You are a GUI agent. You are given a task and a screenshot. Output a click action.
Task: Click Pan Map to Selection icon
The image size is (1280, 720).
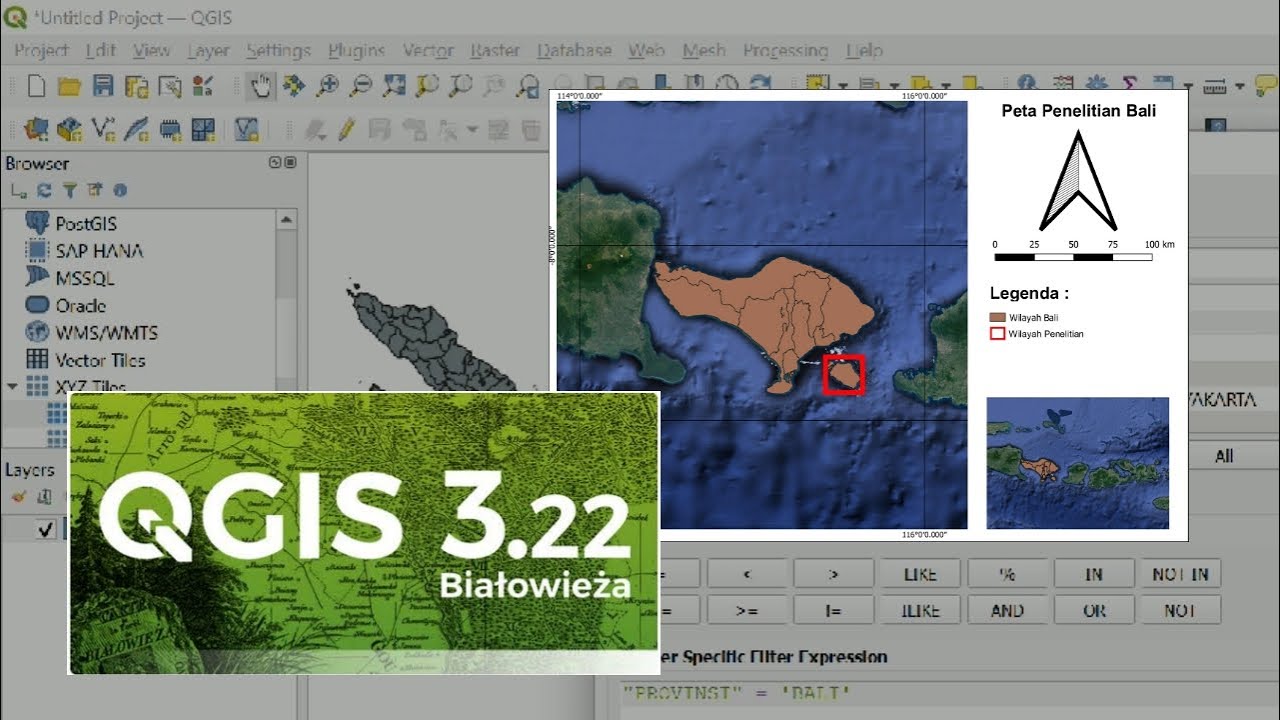(x=293, y=86)
